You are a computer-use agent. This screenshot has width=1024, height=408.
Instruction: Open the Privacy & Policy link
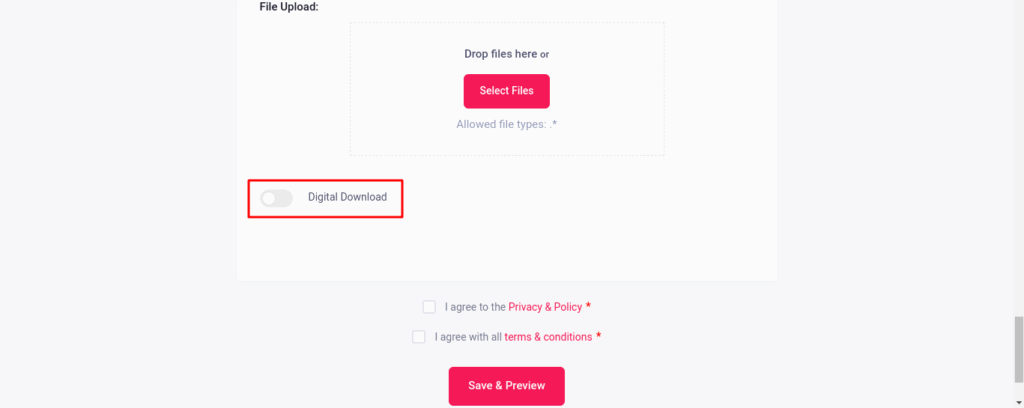(x=545, y=307)
